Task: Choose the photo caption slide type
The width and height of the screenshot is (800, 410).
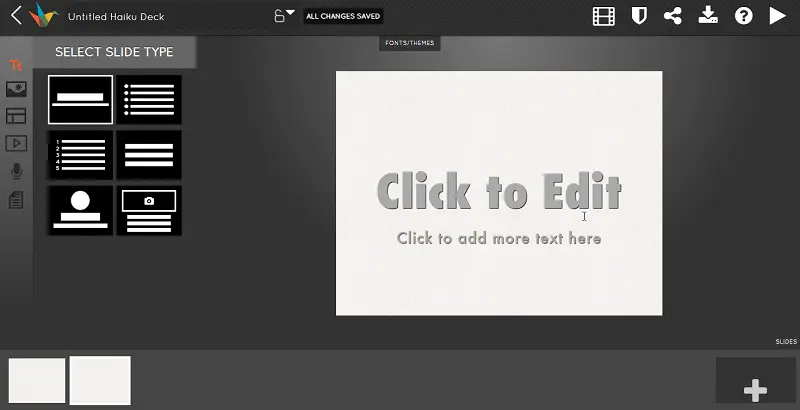Action: click(x=149, y=210)
